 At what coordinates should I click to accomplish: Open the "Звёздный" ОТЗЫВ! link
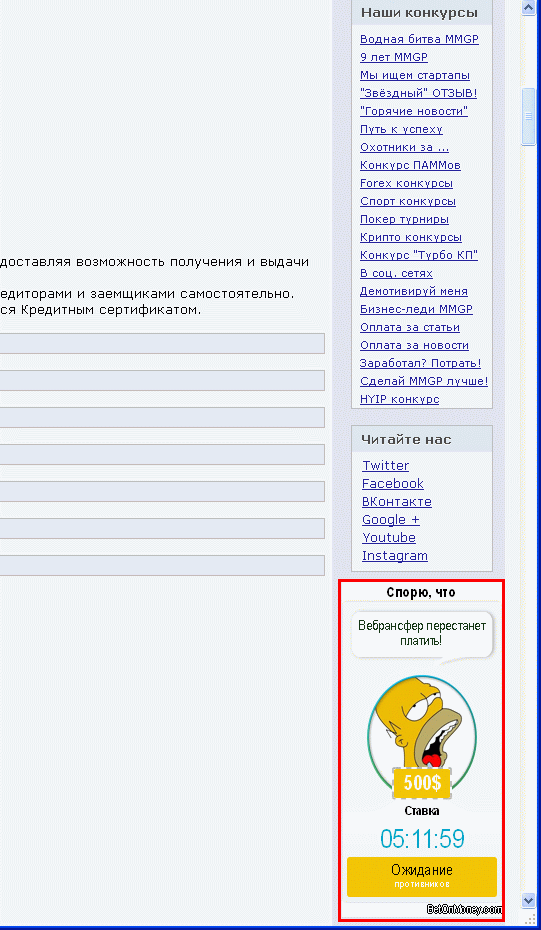click(418, 94)
